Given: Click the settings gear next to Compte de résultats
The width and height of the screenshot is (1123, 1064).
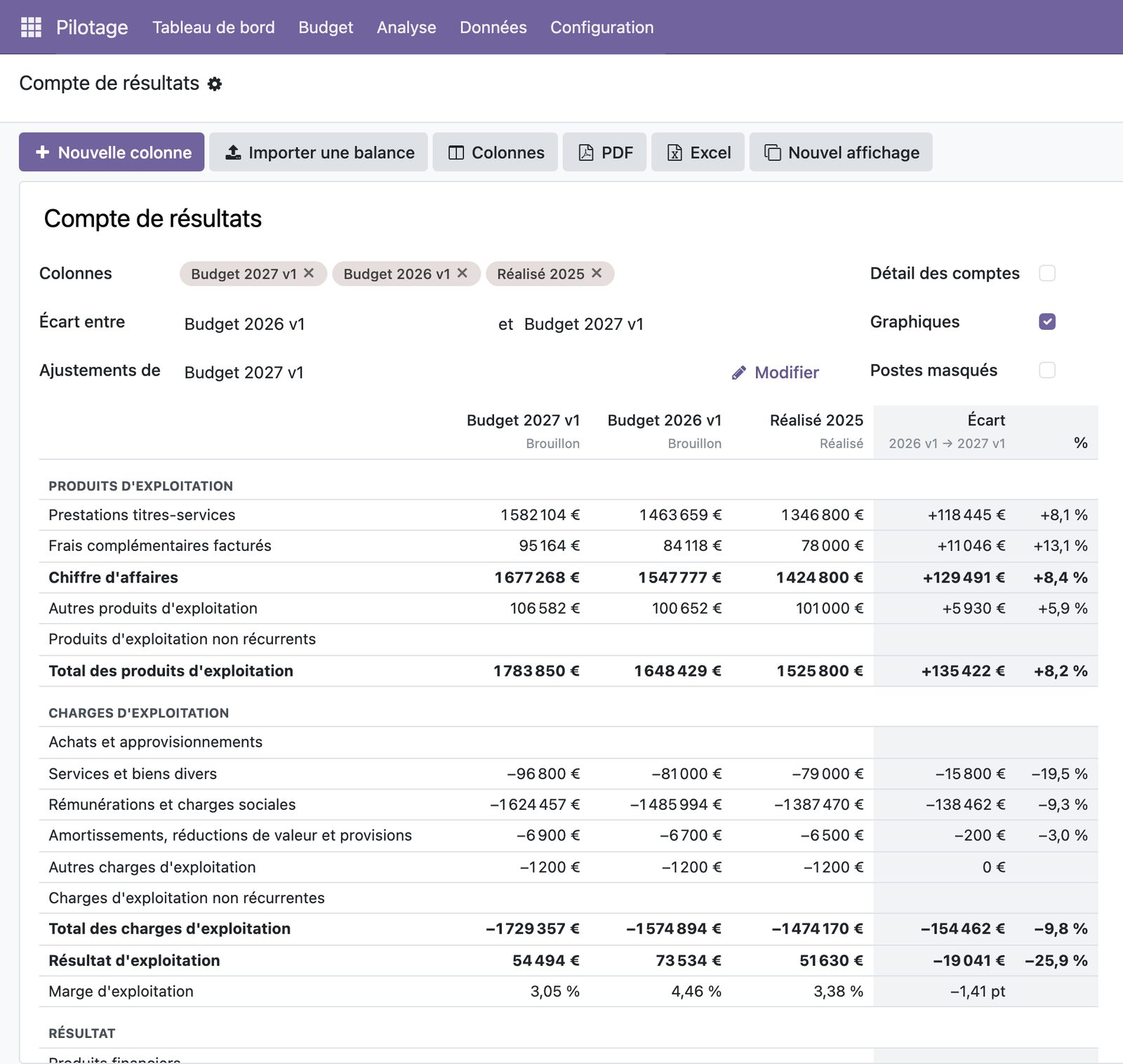Looking at the screenshot, I should (x=215, y=84).
